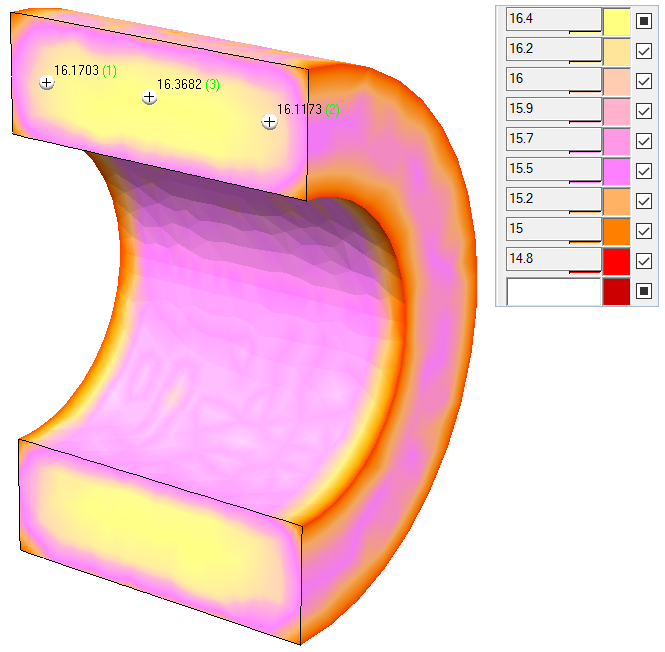The height and width of the screenshot is (652, 665).
Task: Uncheck the checkbox for level 15.9
Action: 644,111
